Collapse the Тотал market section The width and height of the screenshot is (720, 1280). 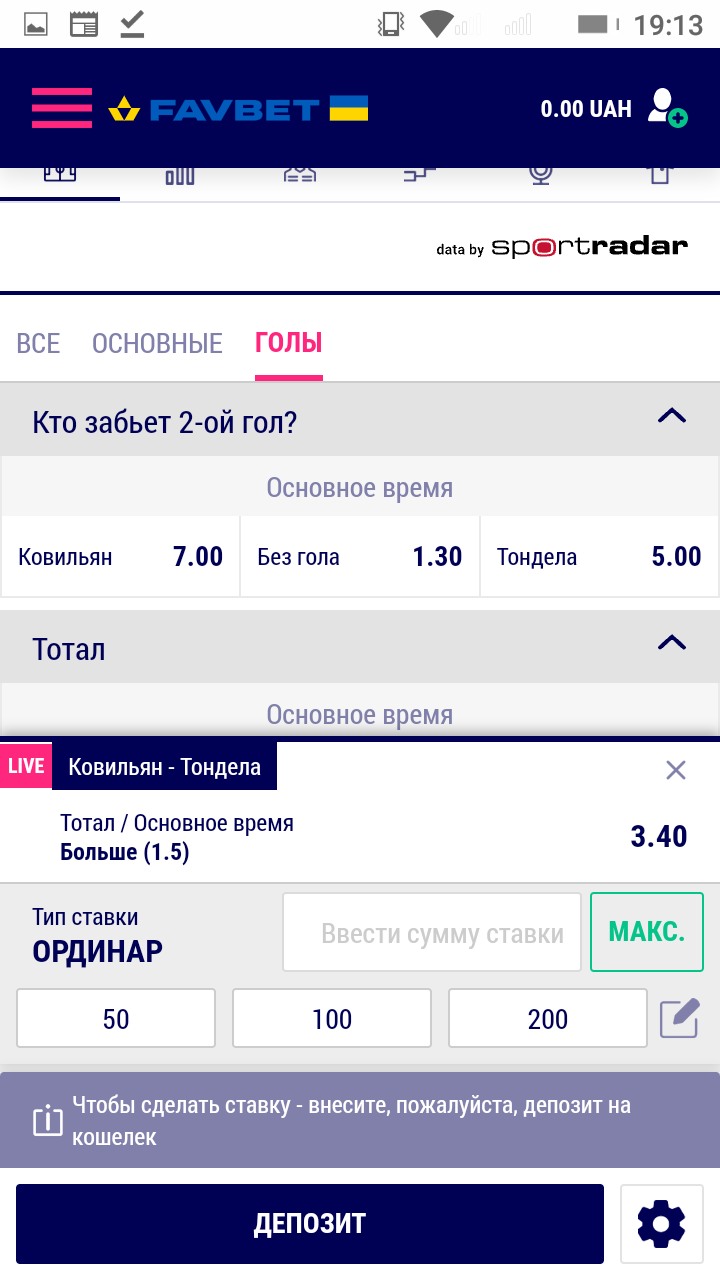point(671,643)
